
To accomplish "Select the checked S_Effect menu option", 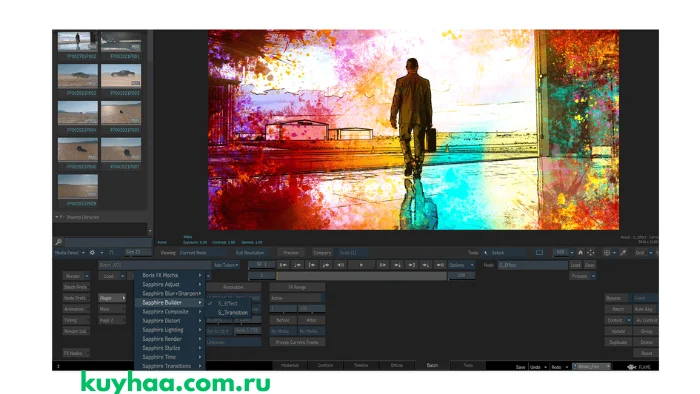I will pos(228,303).
